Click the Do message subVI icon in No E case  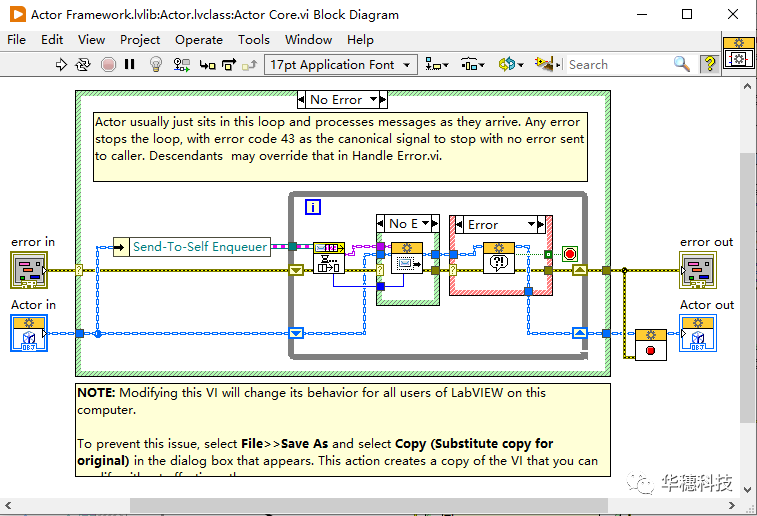[x=407, y=258]
